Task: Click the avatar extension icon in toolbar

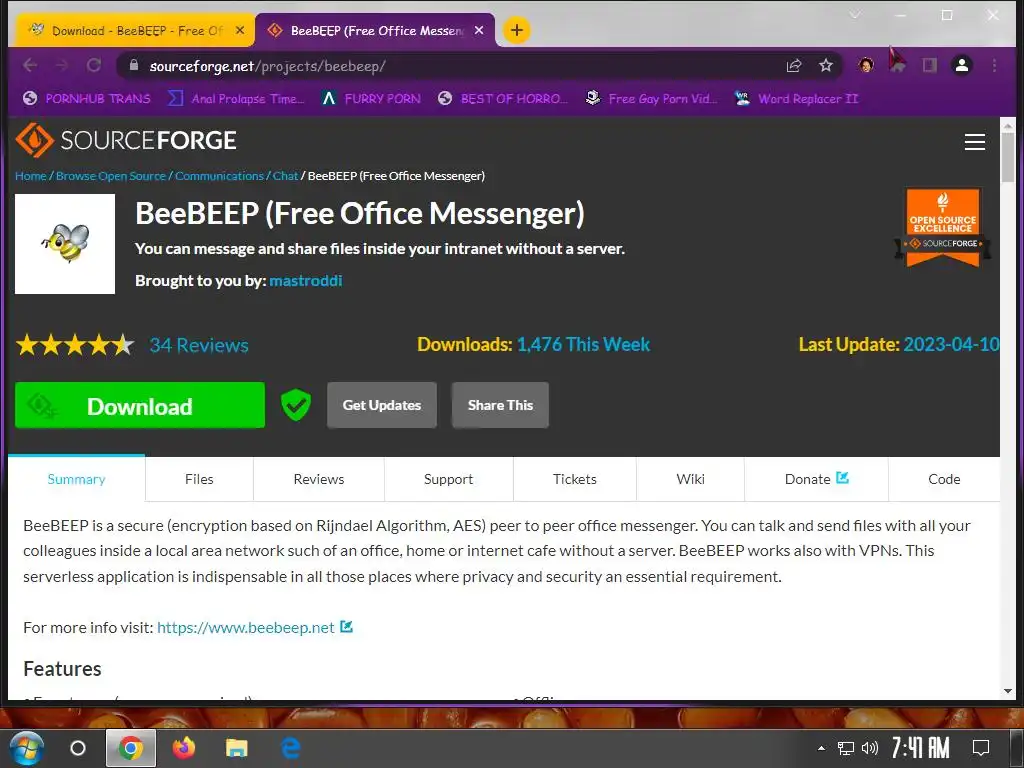Action: click(866, 65)
